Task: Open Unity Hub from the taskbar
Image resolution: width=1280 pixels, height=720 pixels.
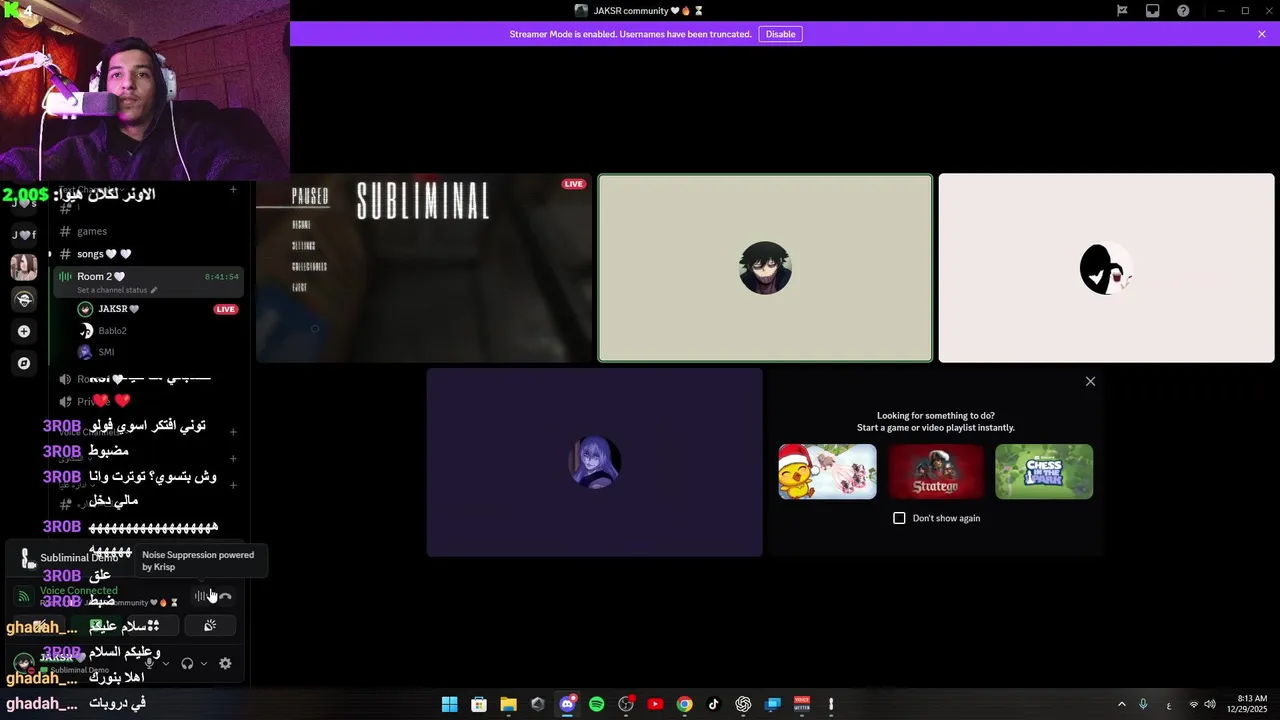Action: tap(538, 704)
